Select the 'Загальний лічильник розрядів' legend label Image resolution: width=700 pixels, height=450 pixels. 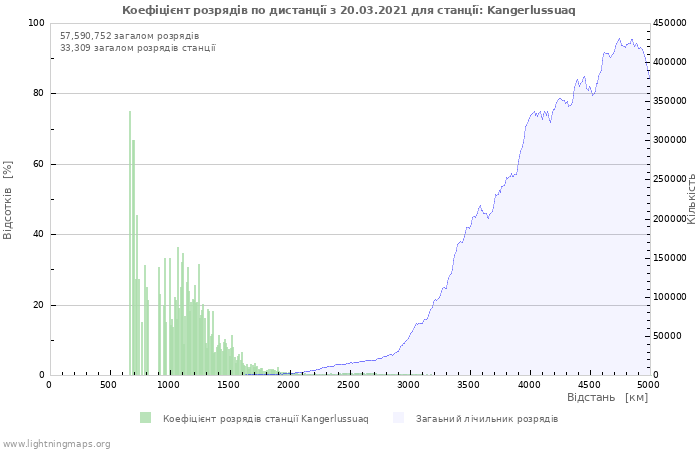487,418
